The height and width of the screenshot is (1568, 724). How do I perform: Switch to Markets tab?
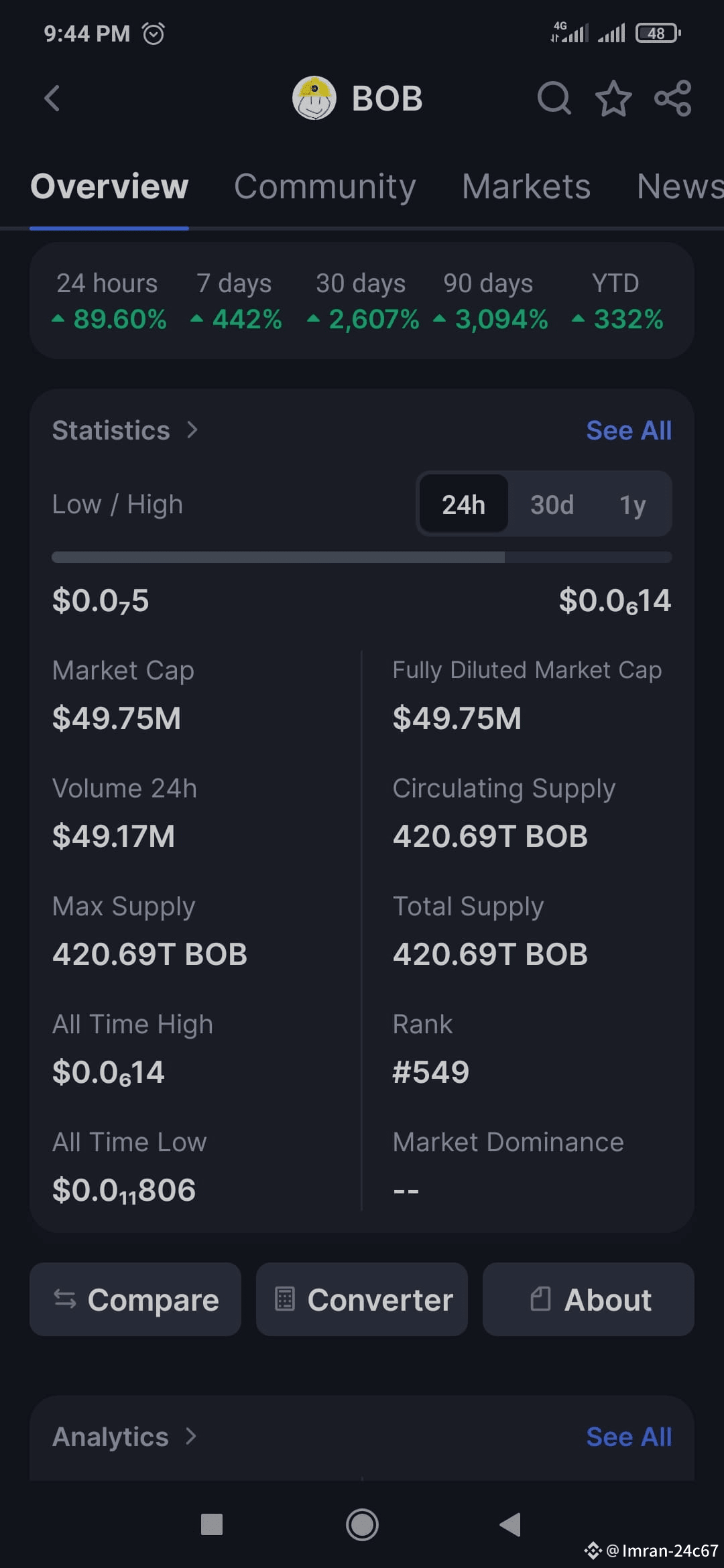[526, 186]
